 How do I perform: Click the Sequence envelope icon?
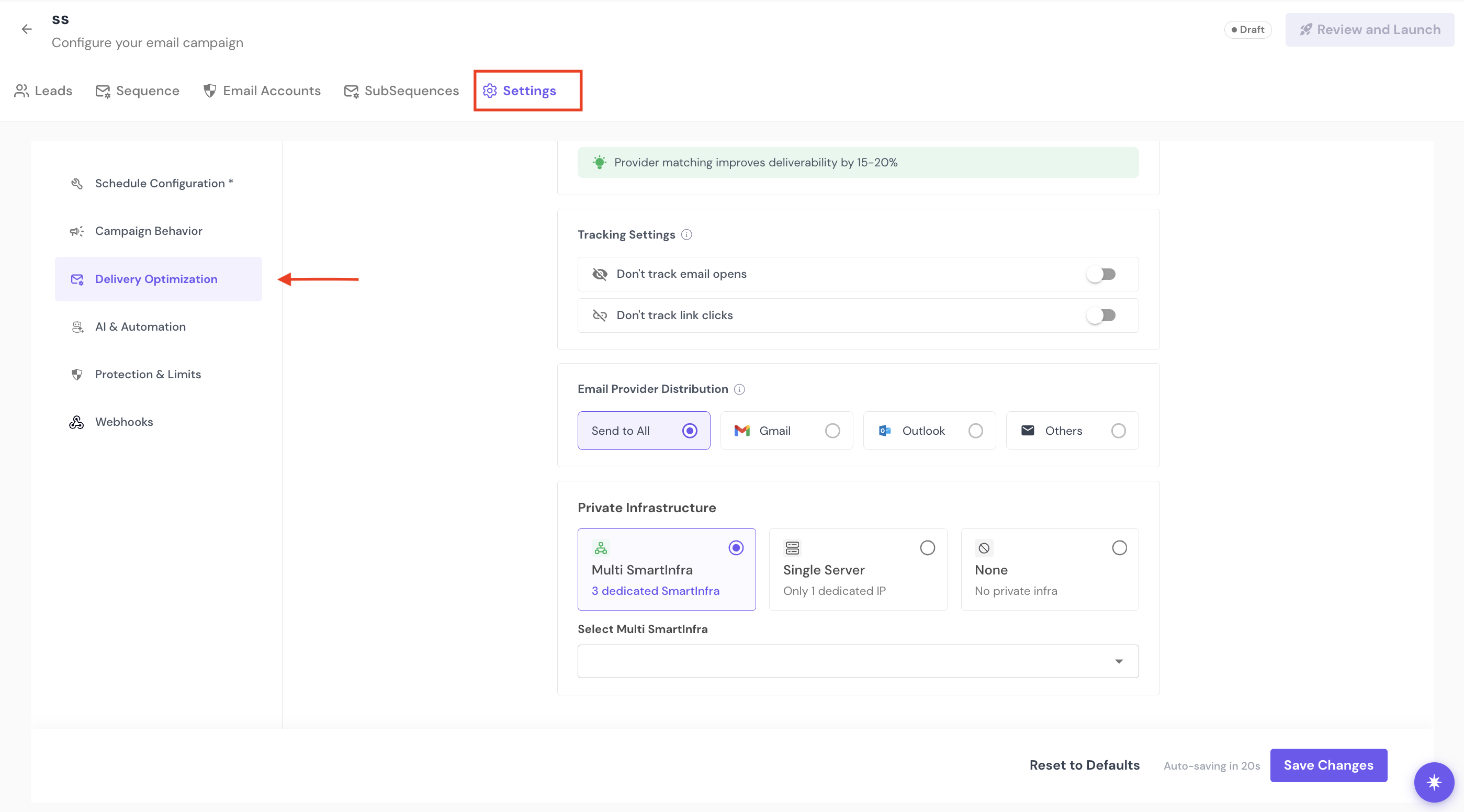pos(103,91)
